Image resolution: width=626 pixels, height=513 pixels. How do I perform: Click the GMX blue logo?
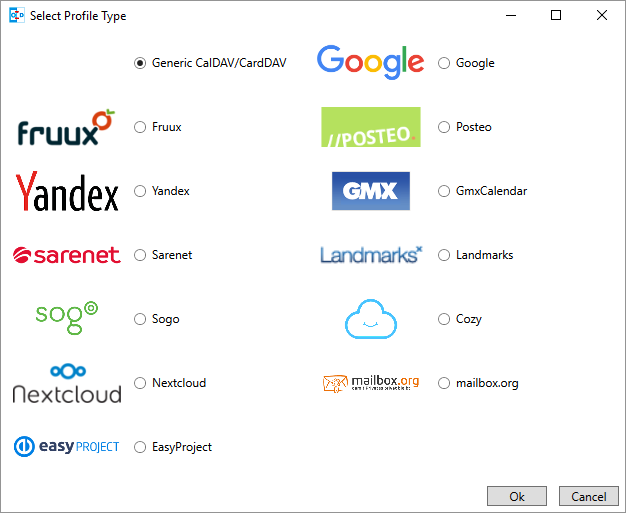pyautogui.click(x=370, y=191)
